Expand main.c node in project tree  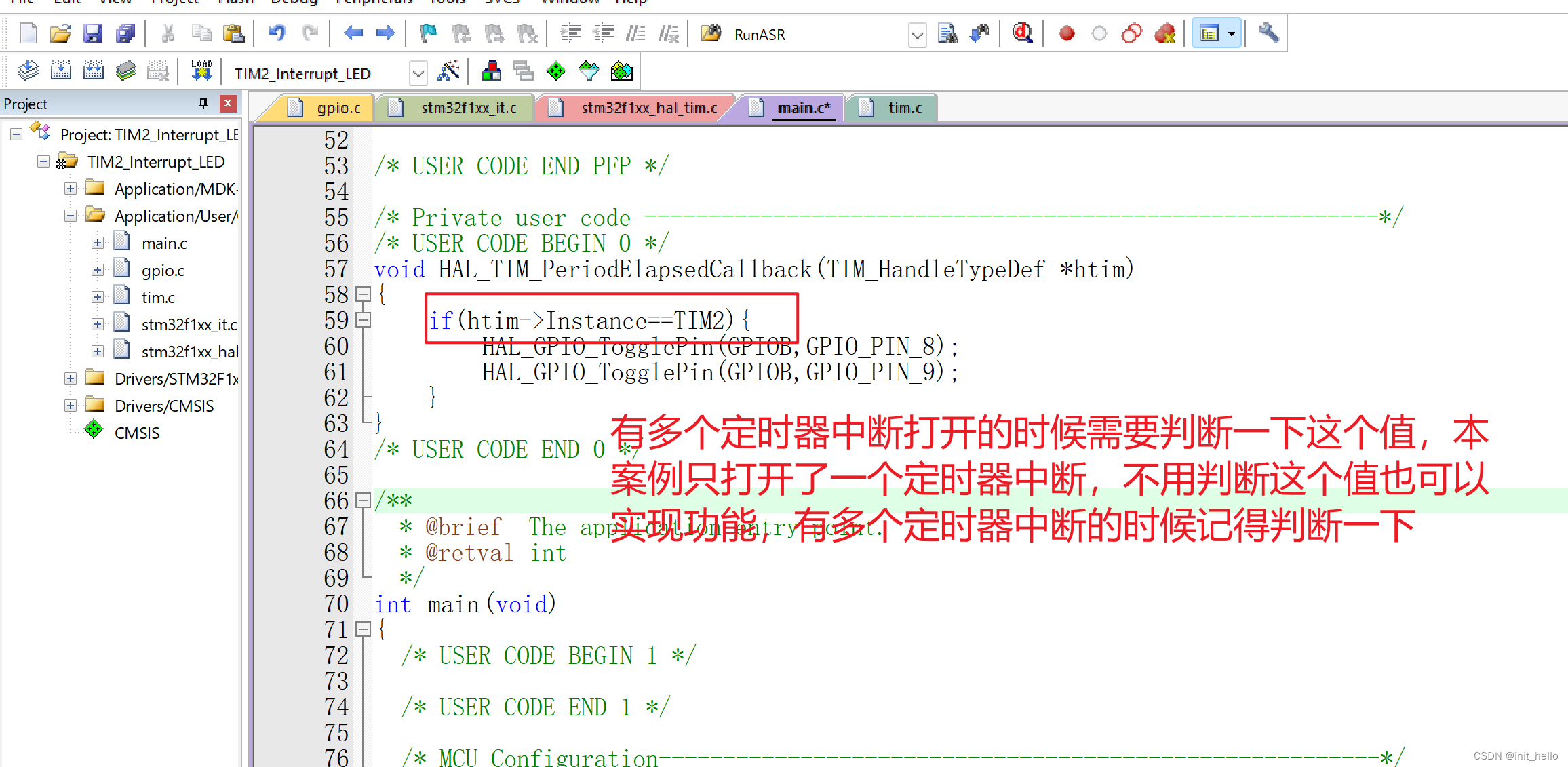point(98,243)
